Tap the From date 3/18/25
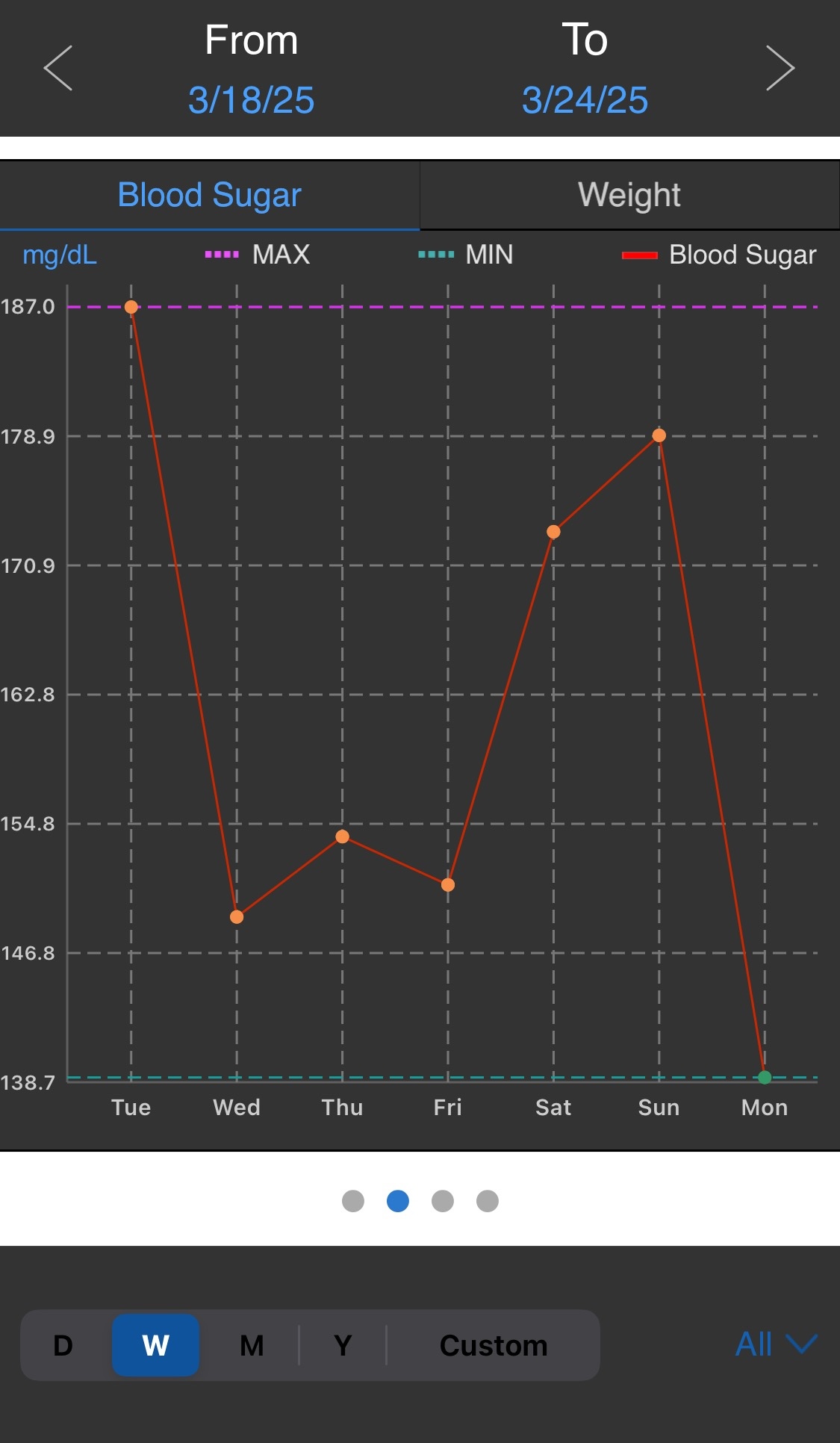The height and width of the screenshot is (1443, 840). click(x=251, y=100)
